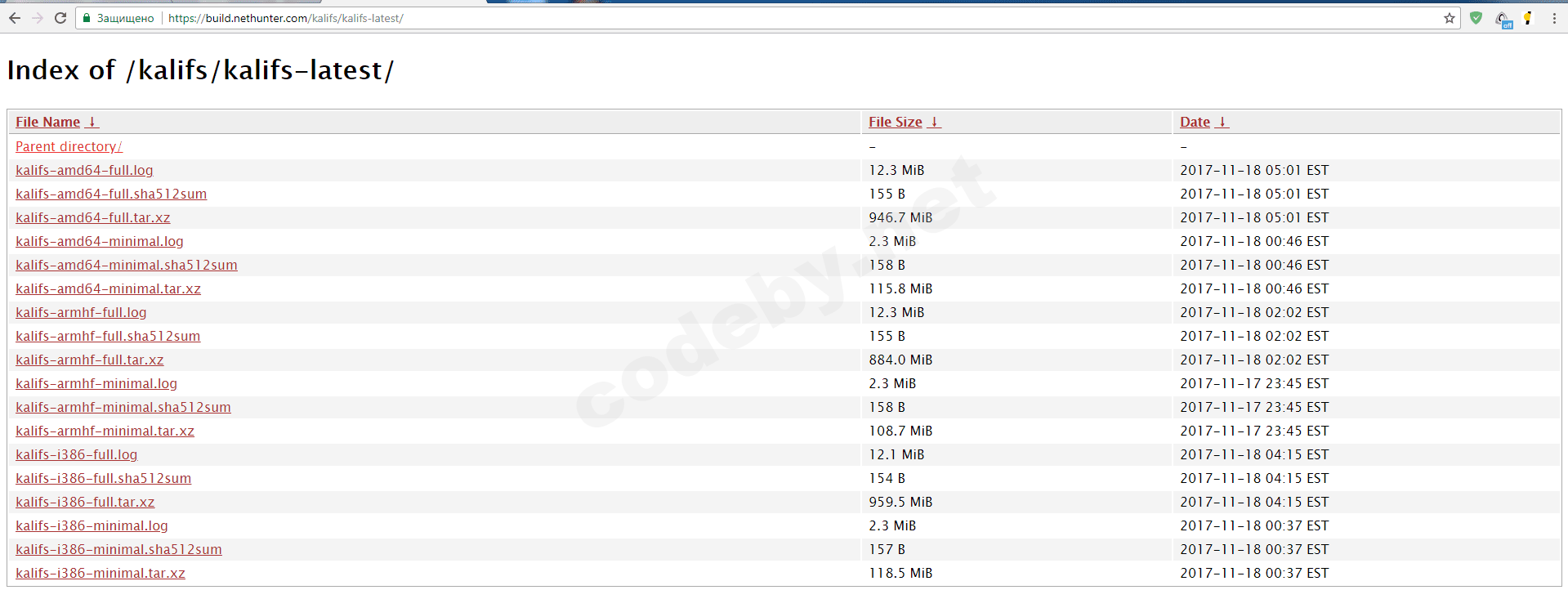The width and height of the screenshot is (1568, 599).
Task: Click the size of kalifs-armhf-full.sha512sum
Action: point(887,336)
